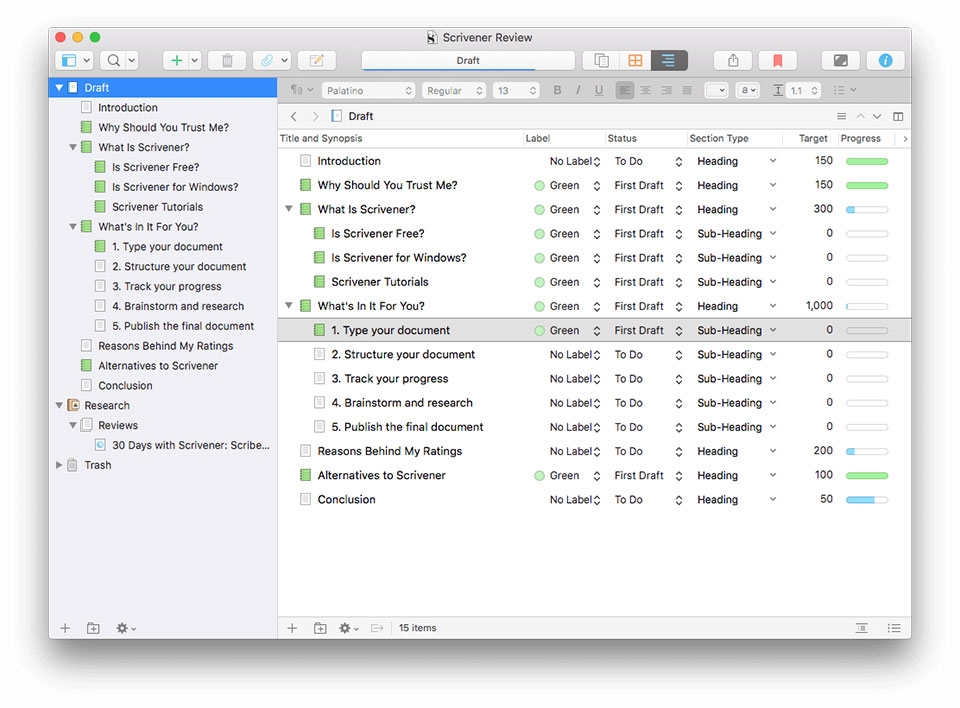960x708 pixels.
Task: Collapse the What's In It For You? outline row
Action: coord(289,306)
